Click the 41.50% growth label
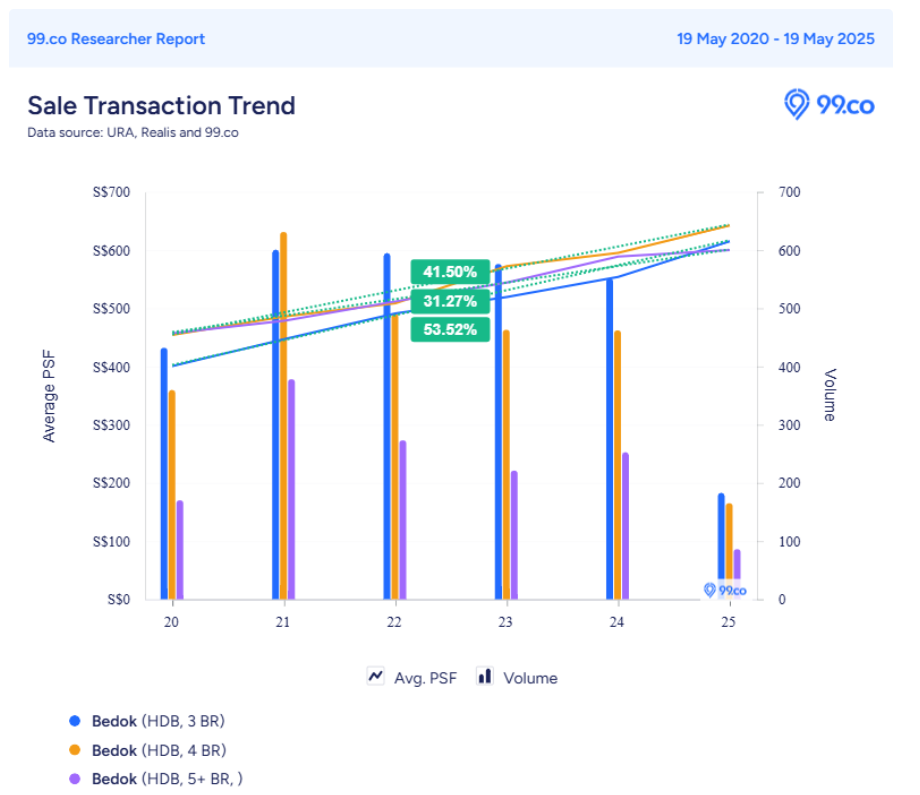 click(450, 272)
